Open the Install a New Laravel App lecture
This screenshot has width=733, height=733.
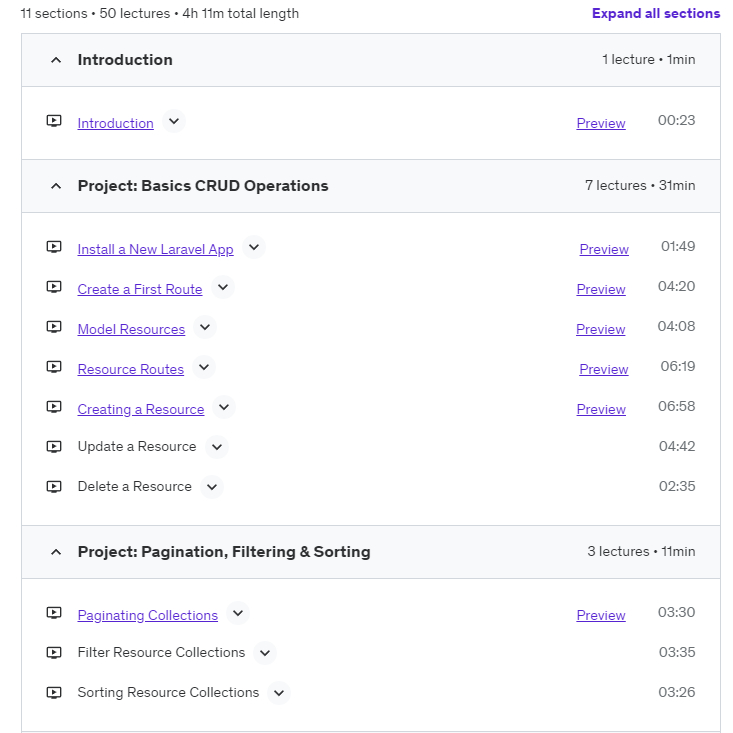155,249
